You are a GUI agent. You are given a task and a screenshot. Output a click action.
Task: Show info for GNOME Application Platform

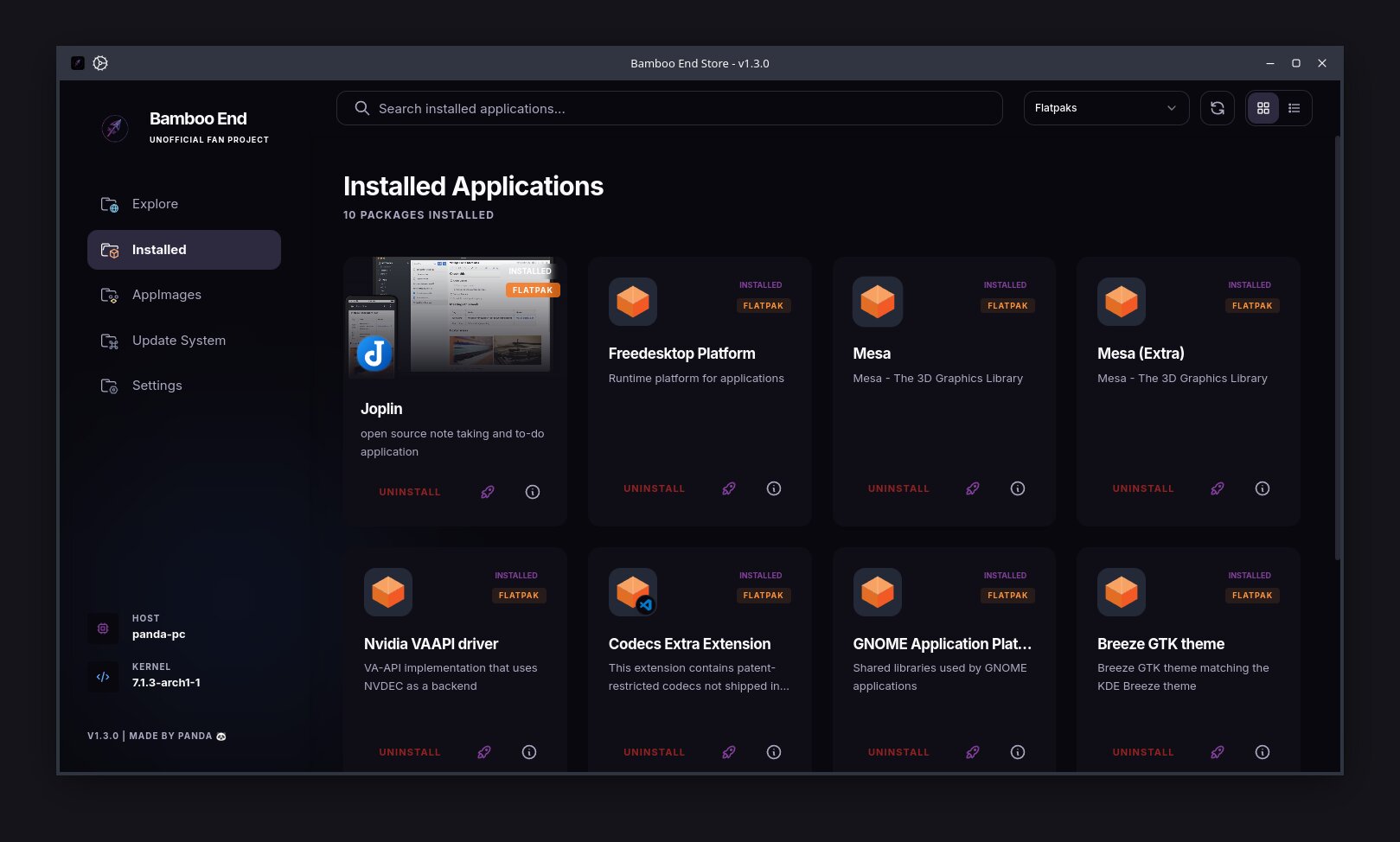coord(1018,752)
